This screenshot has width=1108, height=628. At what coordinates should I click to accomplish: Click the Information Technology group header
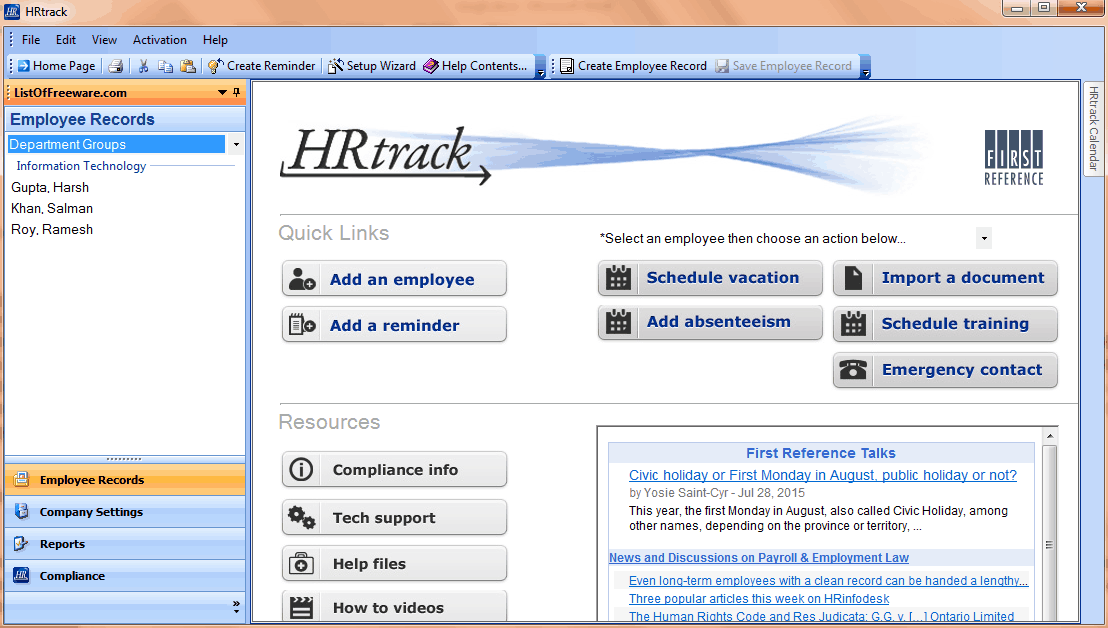tap(81, 166)
